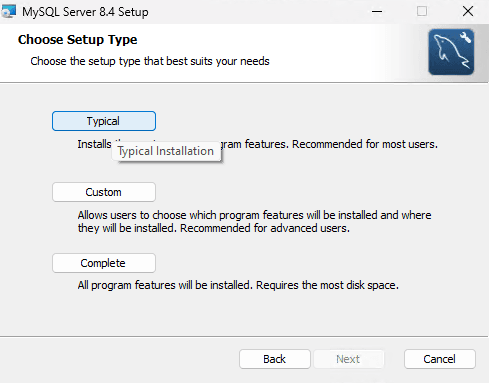This screenshot has height=383, width=489.
Task: Click the 'MySQL Server 8.4 Setup' title text
Action: tap(85, 12)
